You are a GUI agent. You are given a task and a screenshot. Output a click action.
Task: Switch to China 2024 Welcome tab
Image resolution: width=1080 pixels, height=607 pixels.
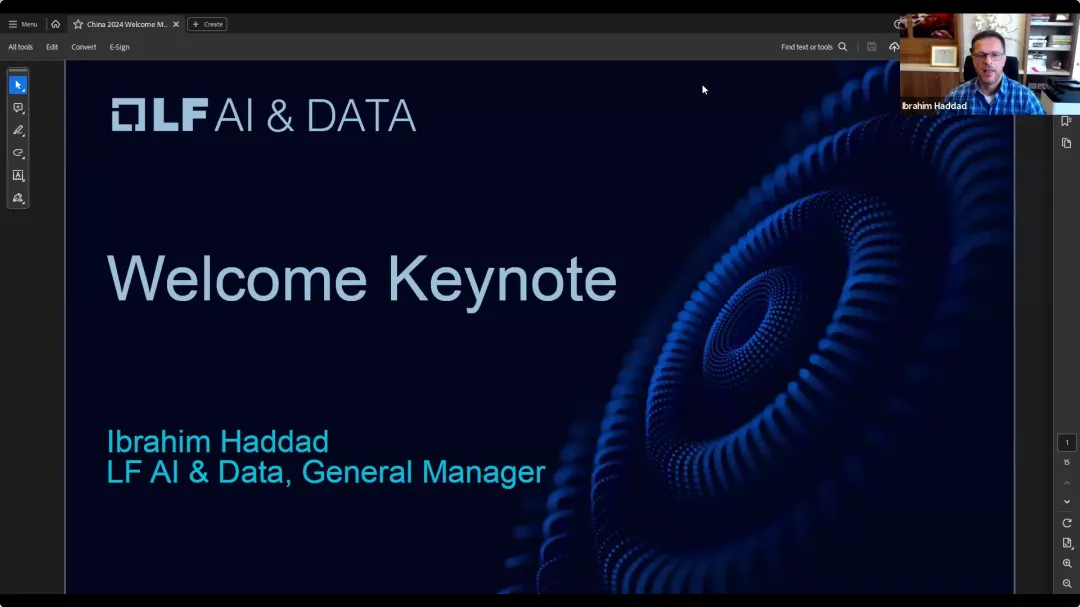click(x=127, y=24)
